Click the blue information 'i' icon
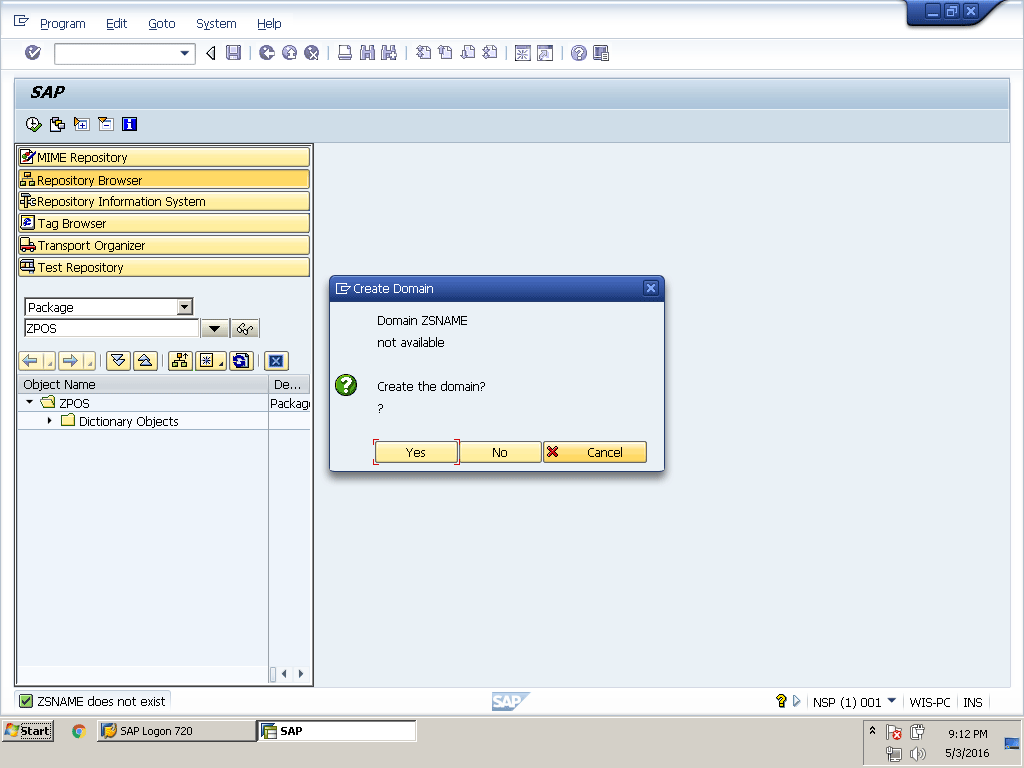The height and width of the screenshot is (768, 1024). coord(129,124)
